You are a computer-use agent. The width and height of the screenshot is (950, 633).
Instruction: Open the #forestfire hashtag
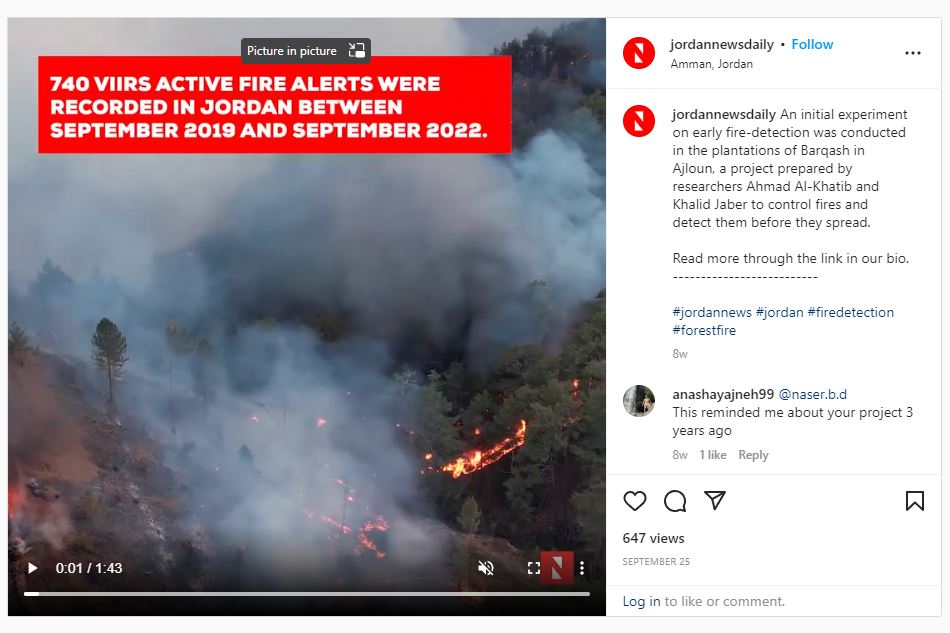[704, 331]
